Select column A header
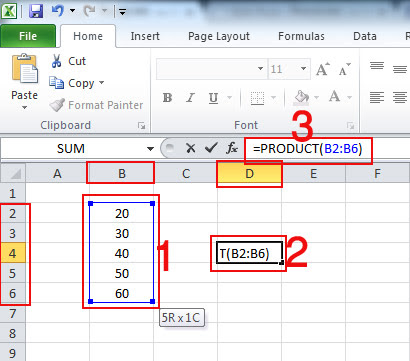The height and width of the screenshot is (361, 410). (x=57, y=173)
